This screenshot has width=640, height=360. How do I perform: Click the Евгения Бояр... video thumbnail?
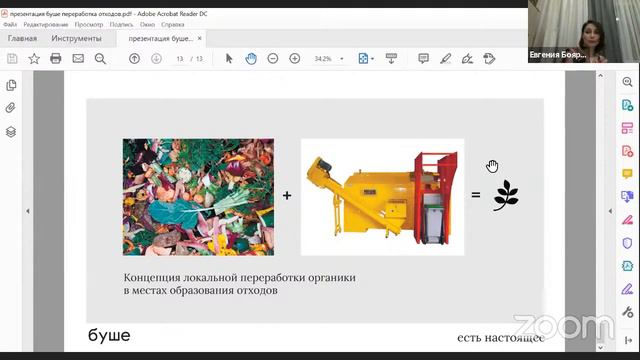(x=584, y=31)
